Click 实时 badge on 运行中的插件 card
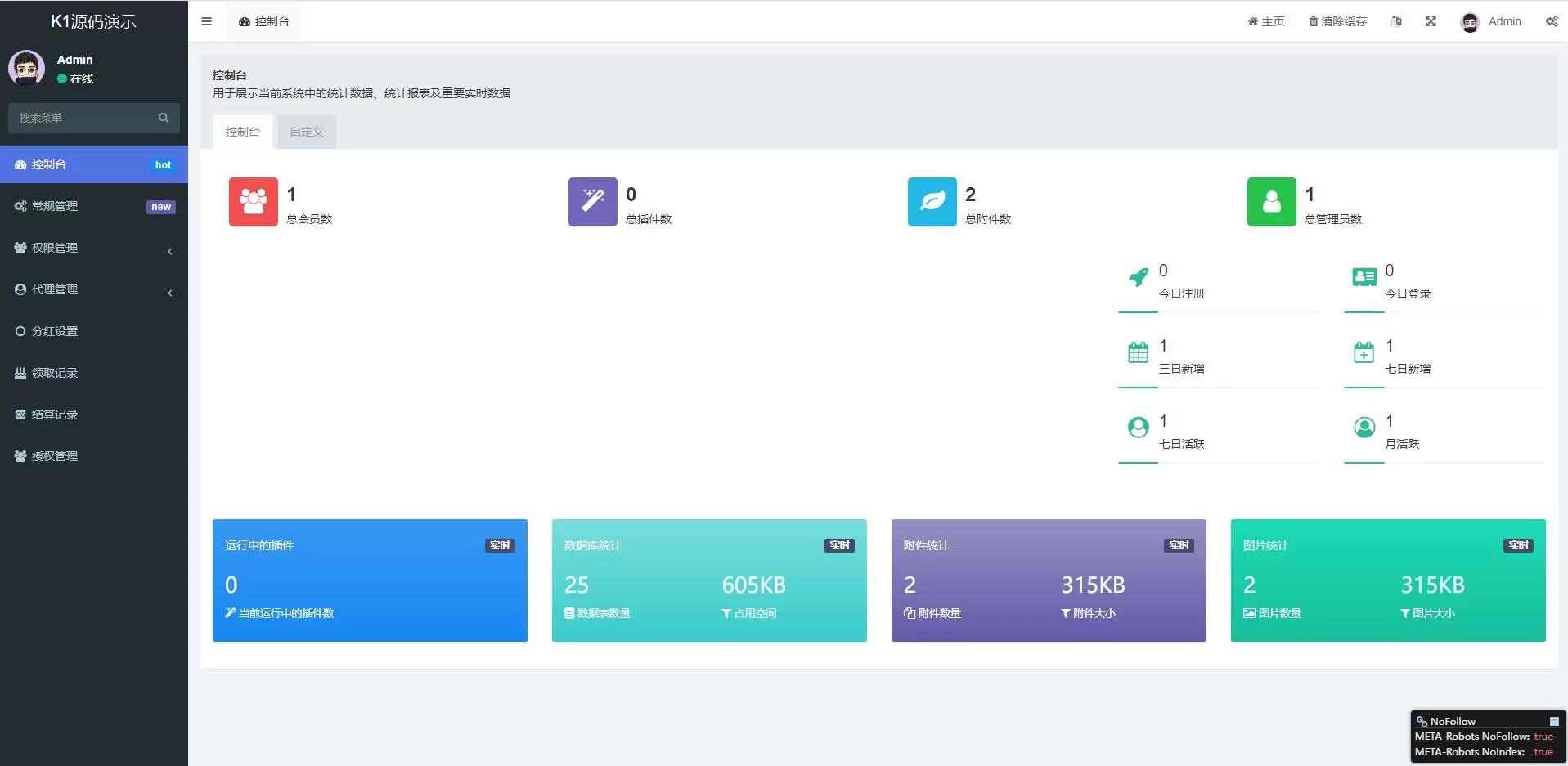 point(500,545)
